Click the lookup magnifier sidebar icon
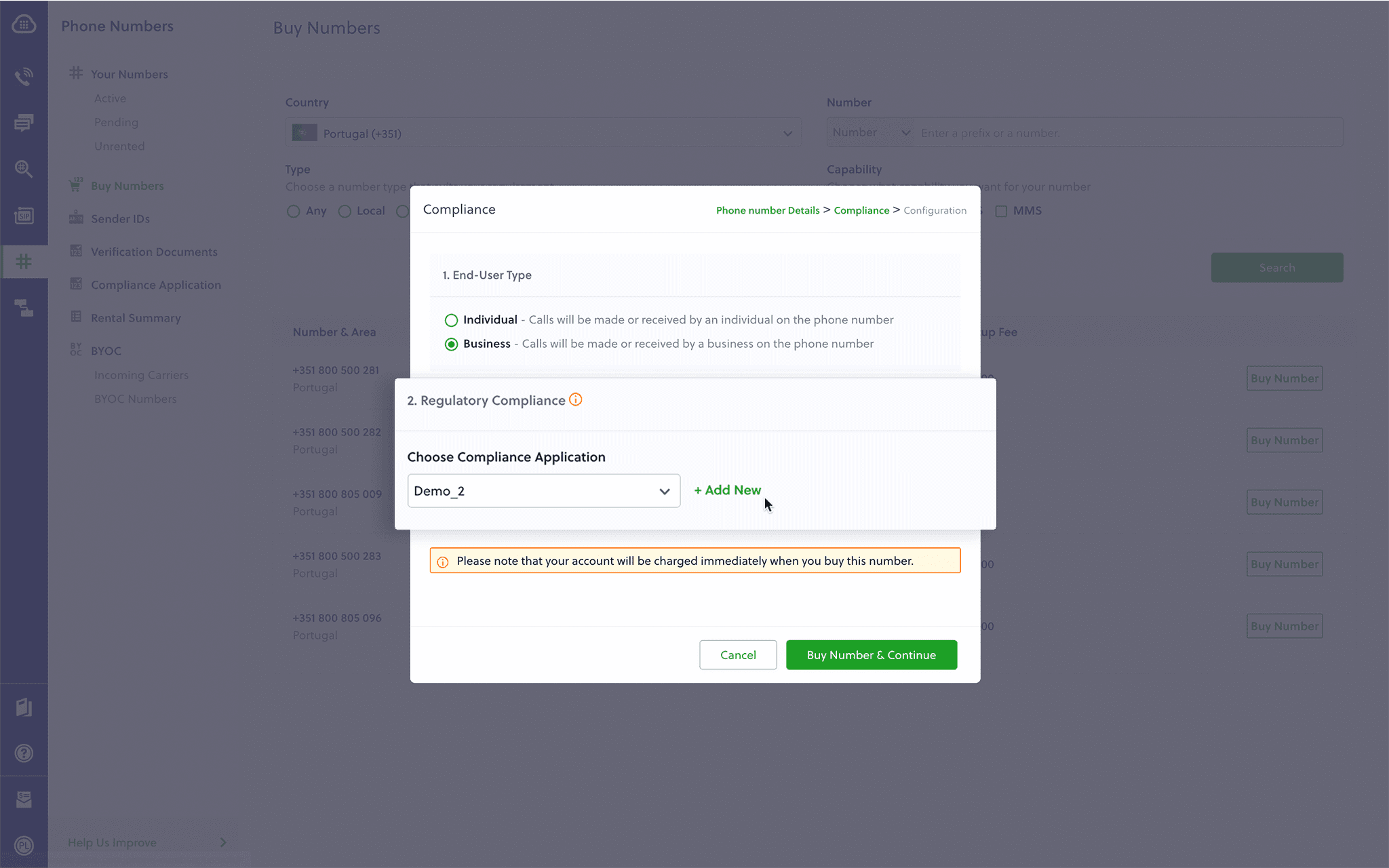This screenshot has height=868, width=1389. [x=24, y=169]
